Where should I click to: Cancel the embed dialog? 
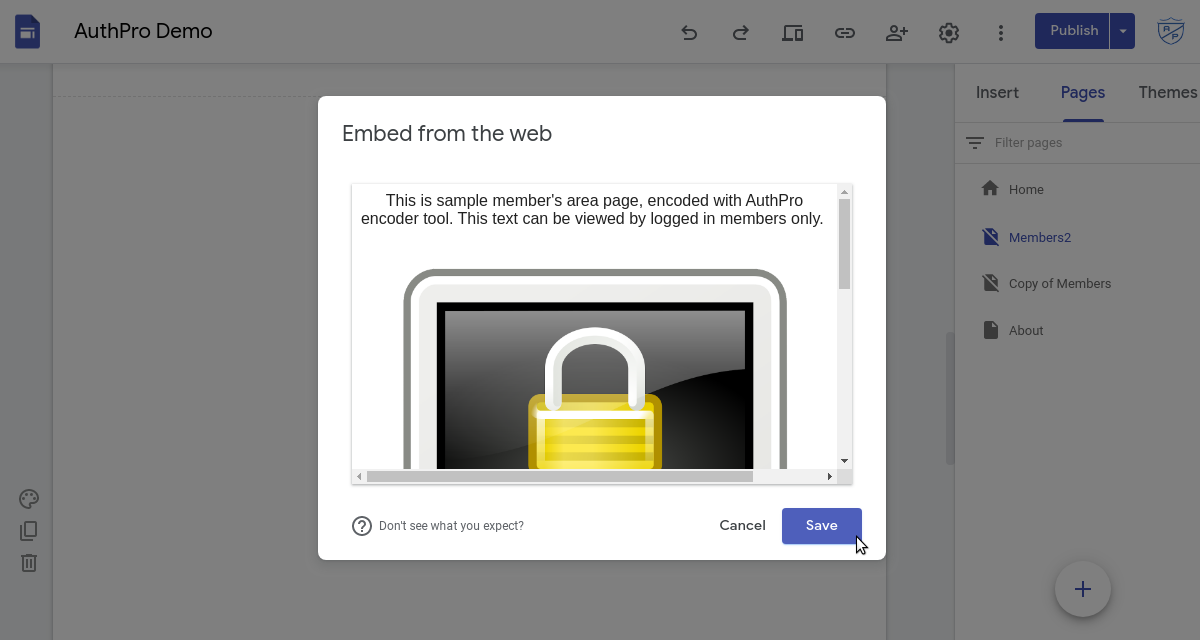click(x=742, y=526)
